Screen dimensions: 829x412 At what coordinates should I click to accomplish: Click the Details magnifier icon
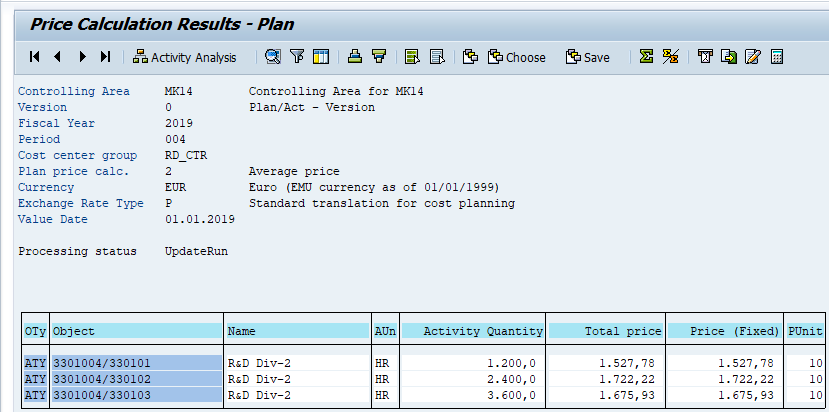[272, 57]
